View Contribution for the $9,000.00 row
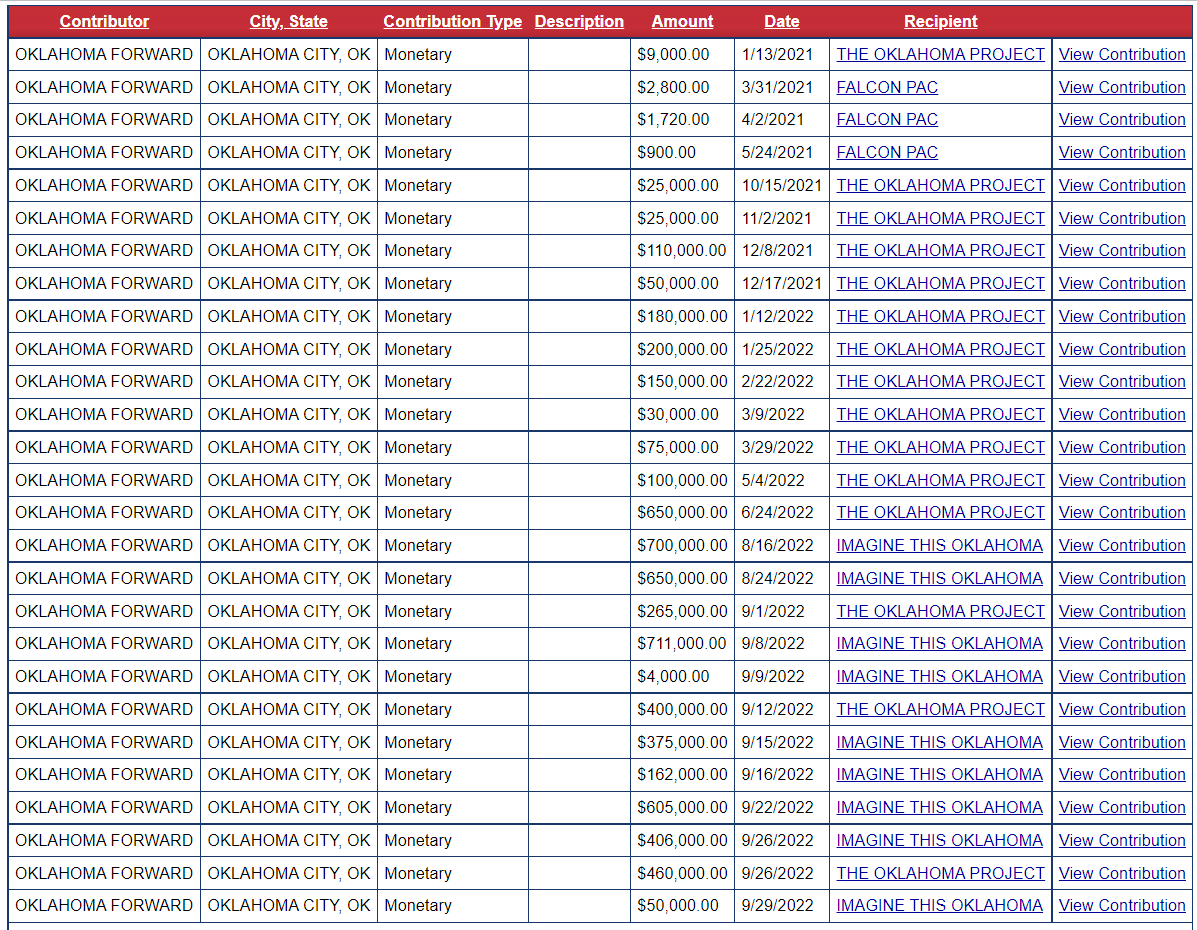This screenshot has width=1197, height=930. pos(1122,54)
